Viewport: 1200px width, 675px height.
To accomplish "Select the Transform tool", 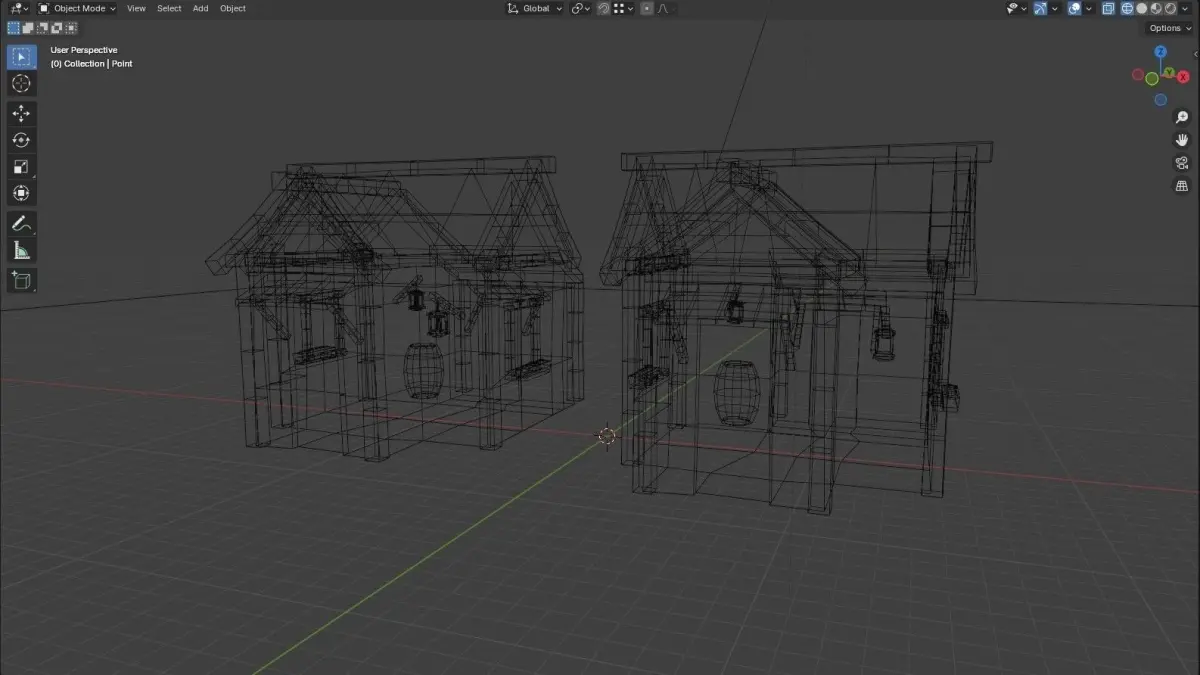I will coord(22,193).
